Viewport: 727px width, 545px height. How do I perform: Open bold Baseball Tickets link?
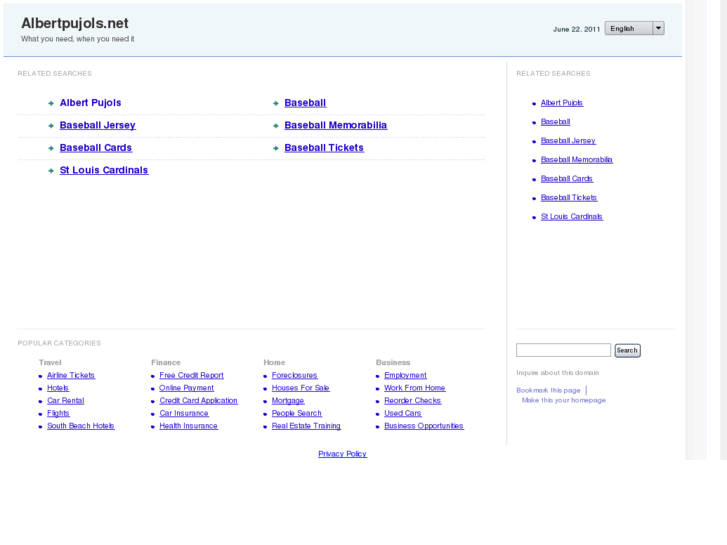click(x=324, y=148)
